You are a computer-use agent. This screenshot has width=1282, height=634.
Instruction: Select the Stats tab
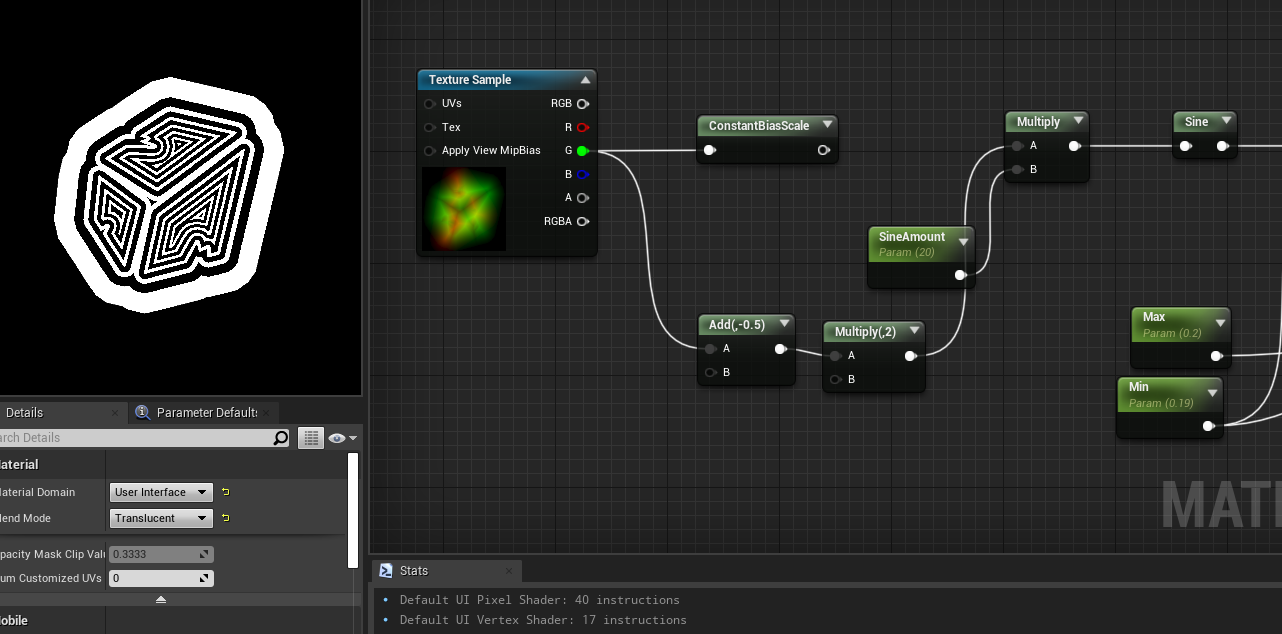click(413, 571)
